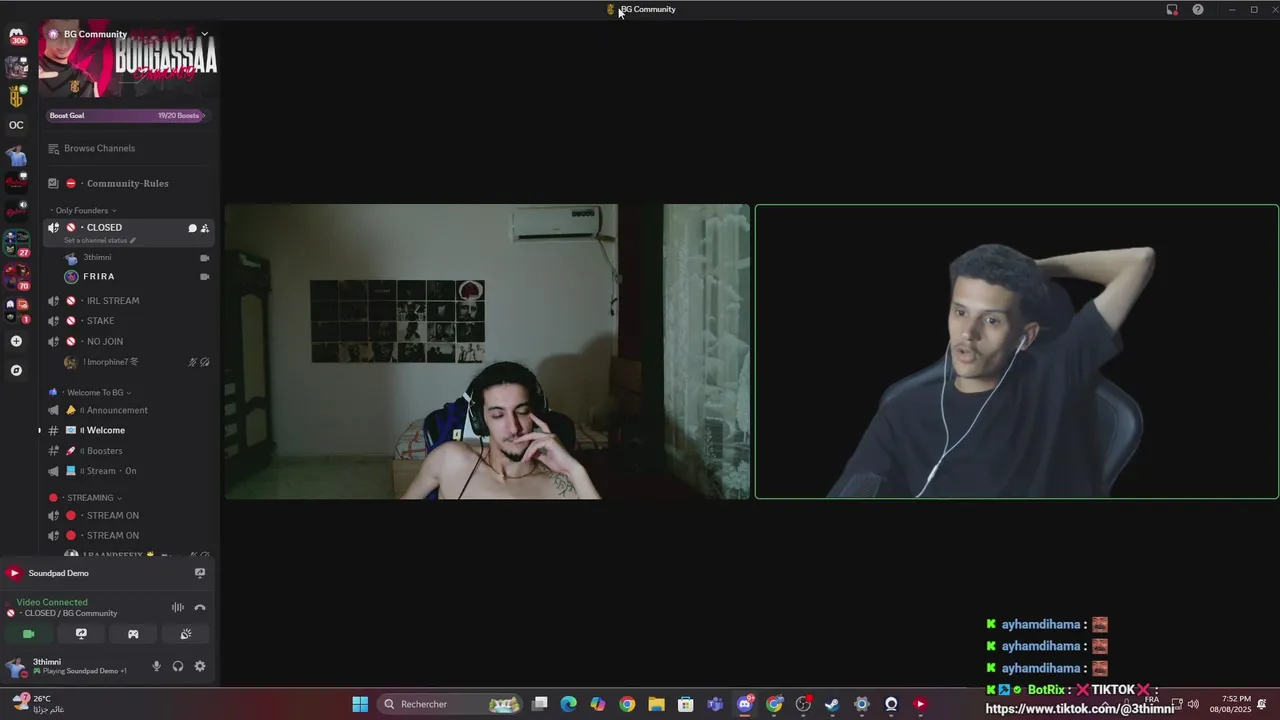The width and height of the screenshot is (1280, 720).
Task: Open CLOSED / BG Community link
Action: [x=70, y=613]
